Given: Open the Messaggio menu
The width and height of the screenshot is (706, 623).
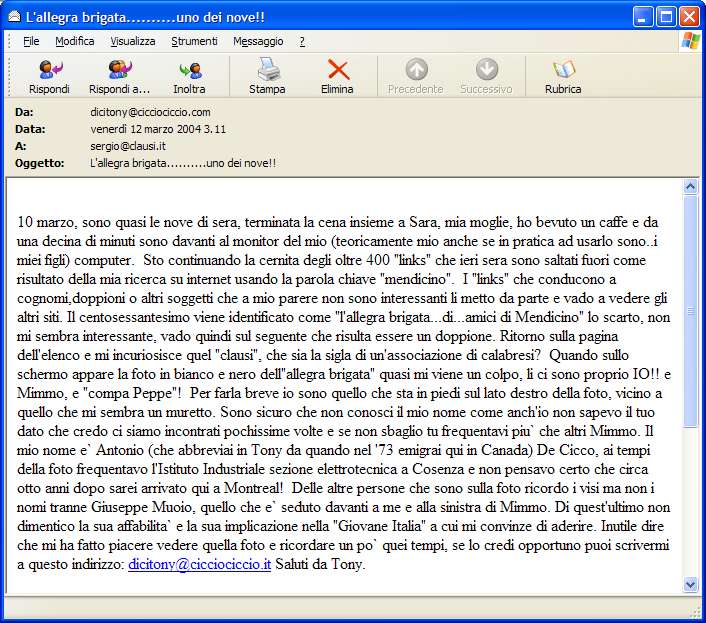Looking at the screenshot, I should (258, 41).
